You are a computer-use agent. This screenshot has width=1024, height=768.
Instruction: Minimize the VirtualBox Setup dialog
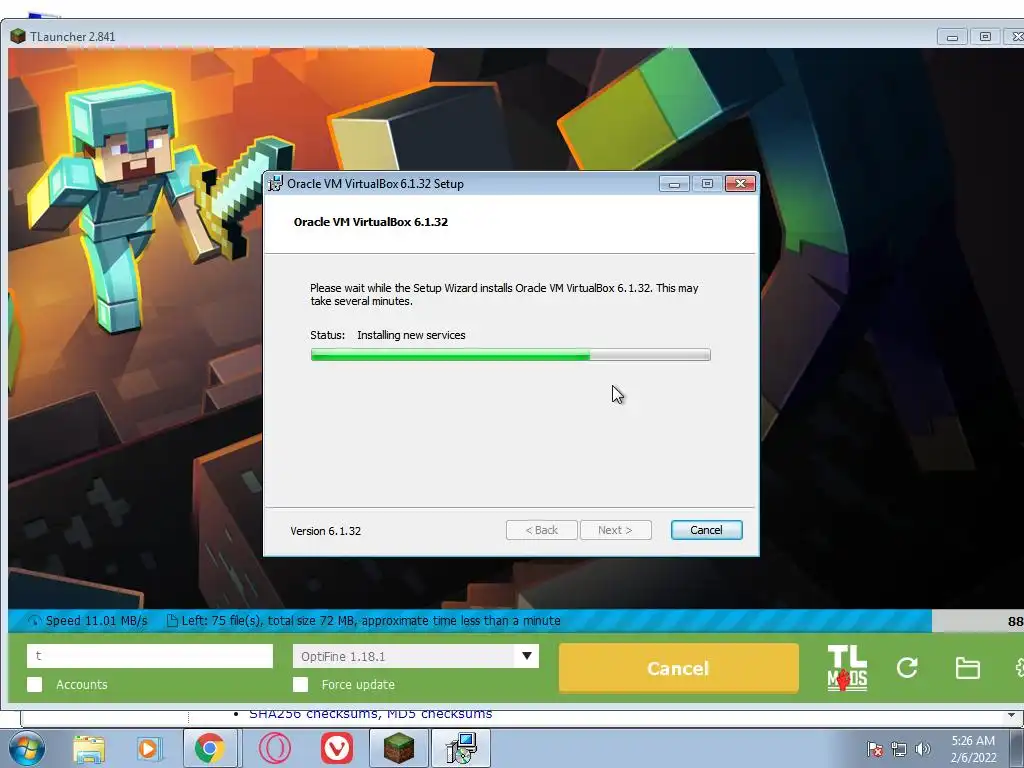(x=674, y=184)
